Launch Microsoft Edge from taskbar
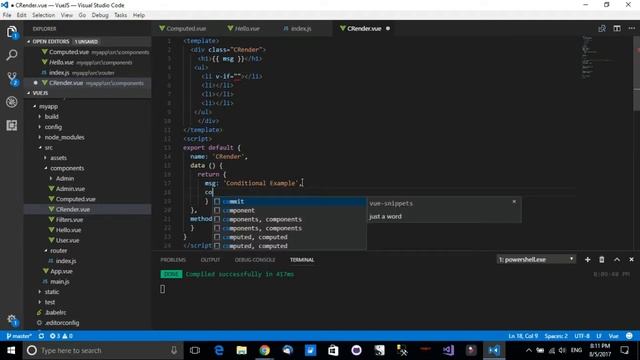Image resolution: width=640 pixels, height=360 pixels. coord(219,350)
